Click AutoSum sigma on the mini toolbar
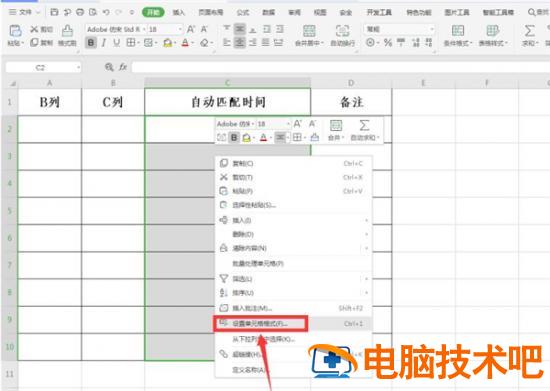Viewport: 550px width, 391px height. coord(364,125)
